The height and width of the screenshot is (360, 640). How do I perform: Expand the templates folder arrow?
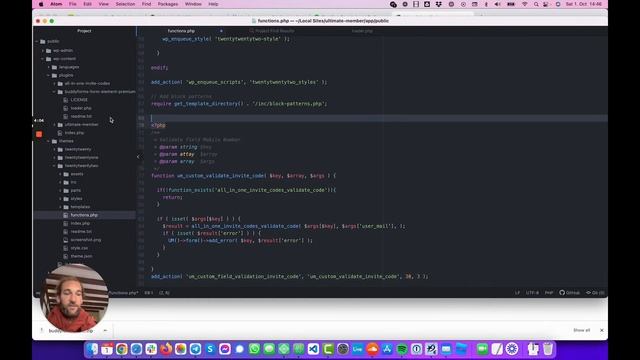click(60, 207)
